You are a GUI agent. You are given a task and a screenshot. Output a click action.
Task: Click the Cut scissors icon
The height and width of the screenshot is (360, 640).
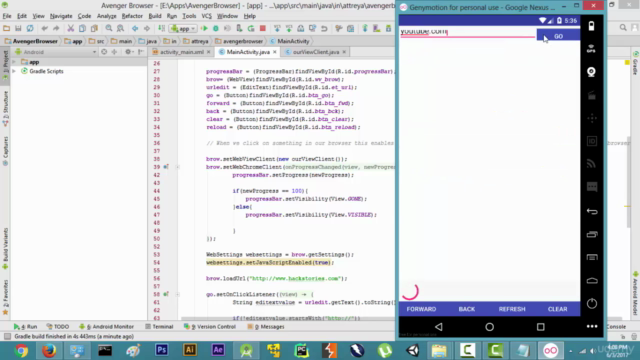71,28
